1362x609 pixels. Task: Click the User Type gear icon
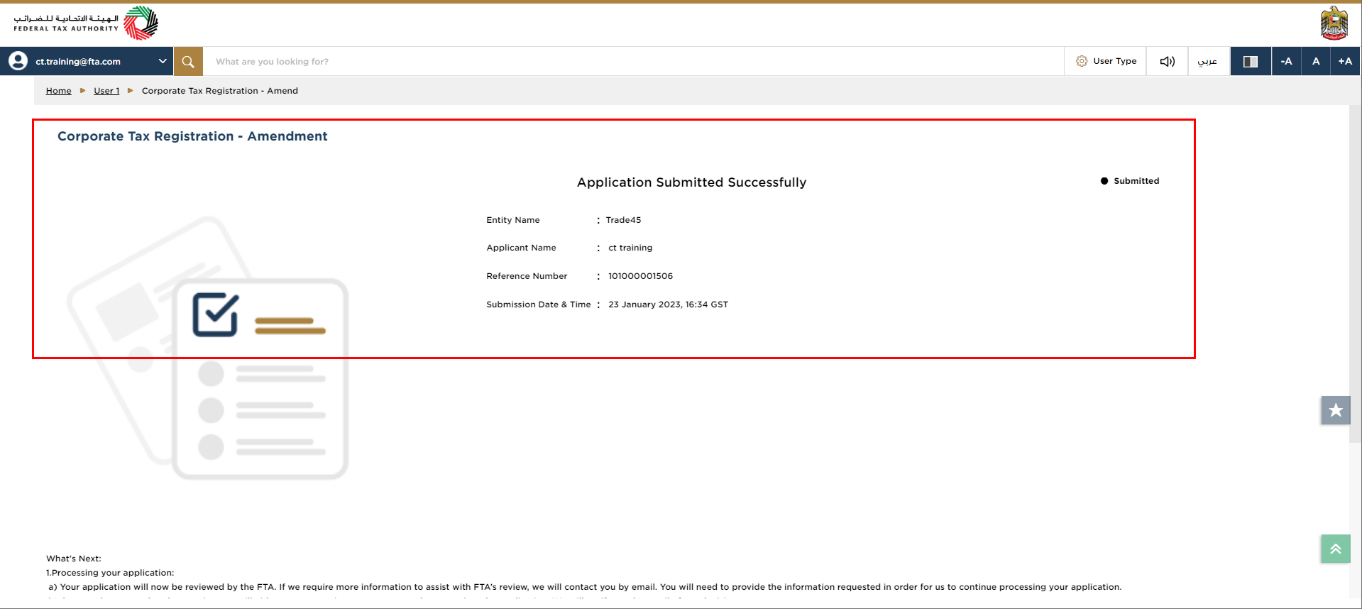point(1081,61)
